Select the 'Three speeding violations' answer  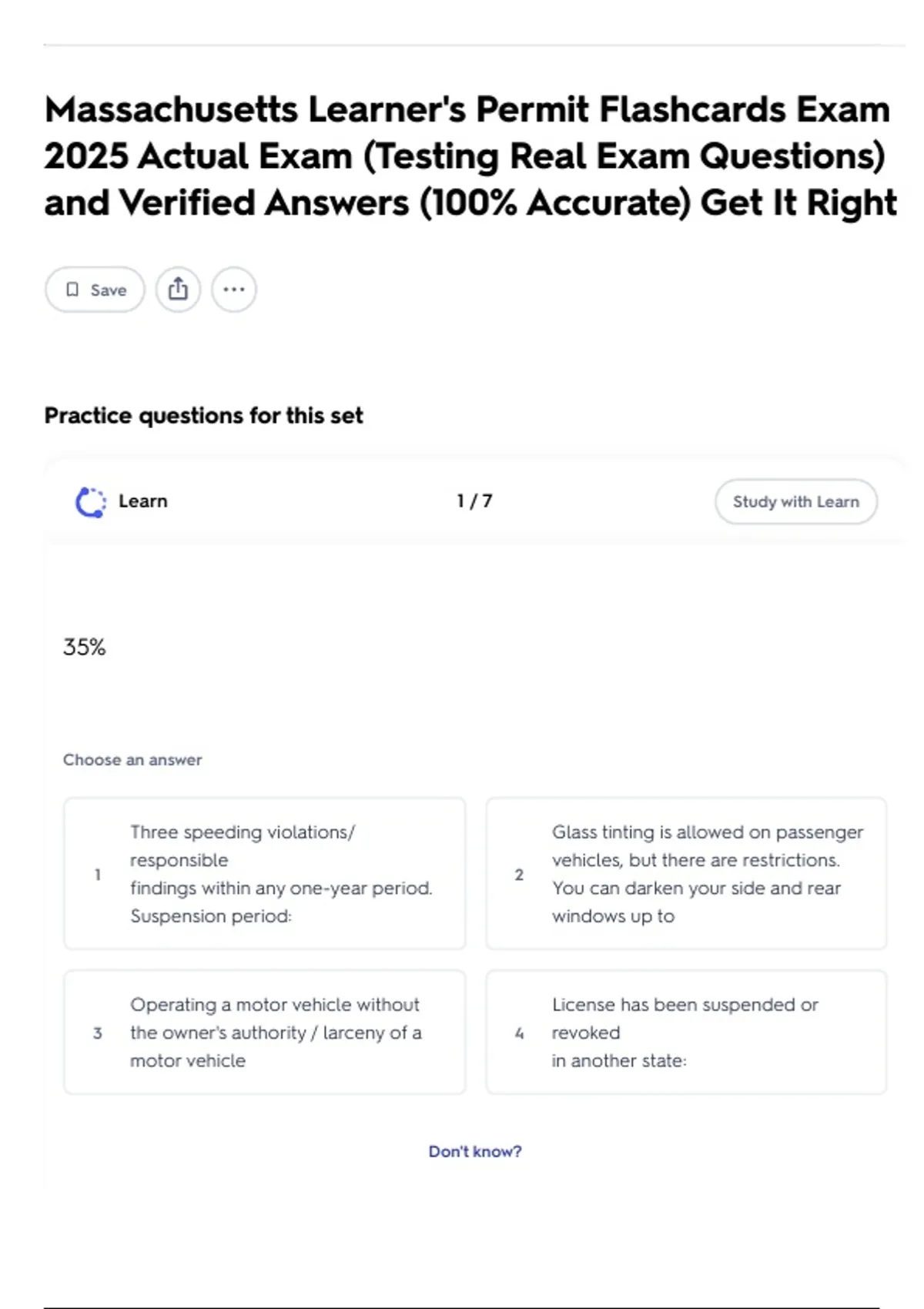pyautogui.click(x=281, y=874)
